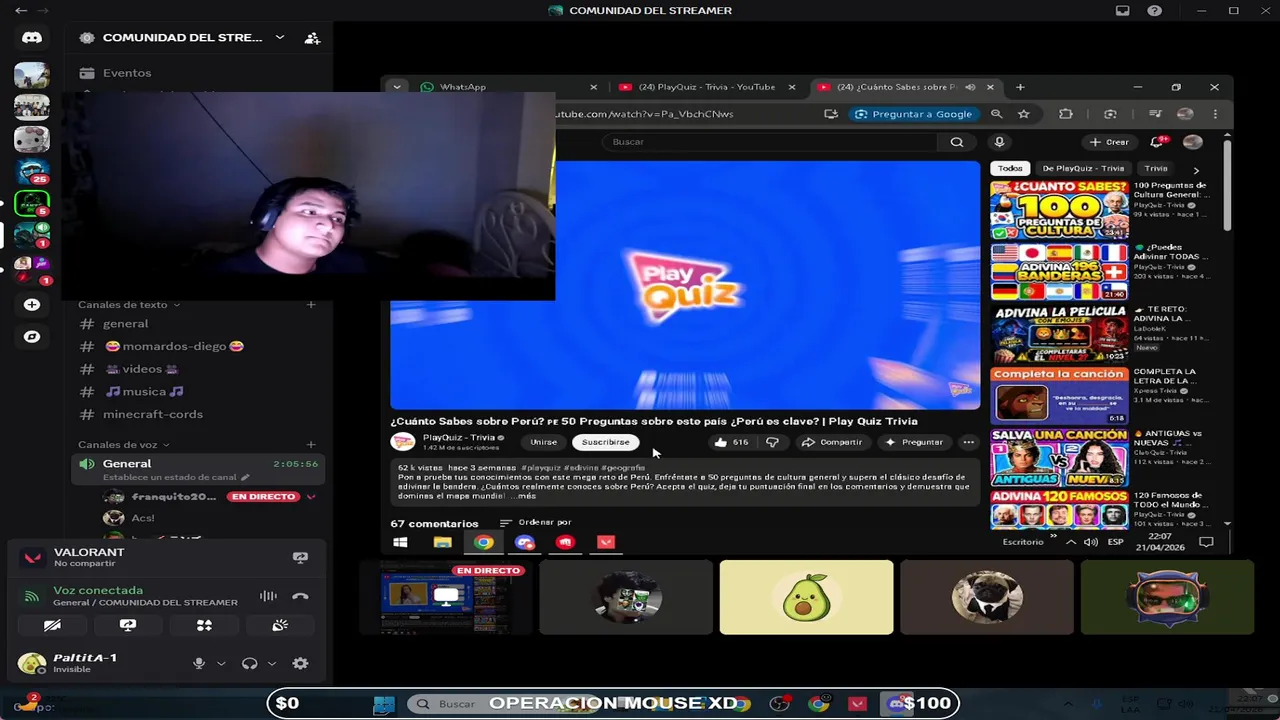Open audio output options chevron
The width and height of the screenshot is (1280, 720).
tap(271, 663)
